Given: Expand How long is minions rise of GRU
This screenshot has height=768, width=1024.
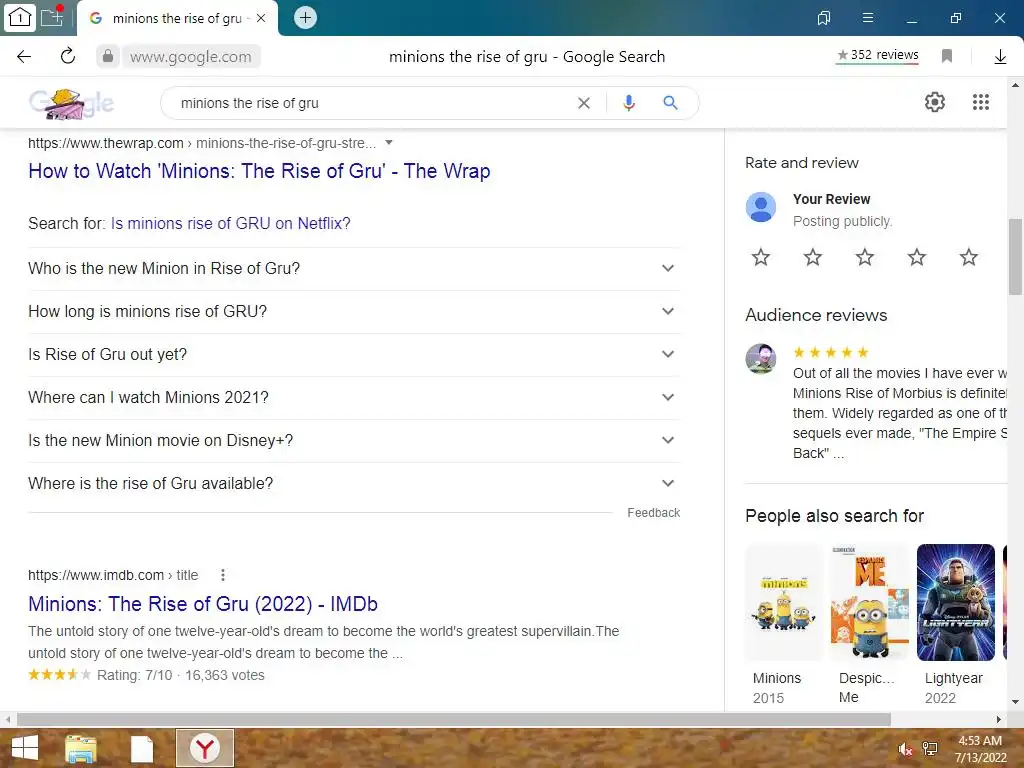Looking at the screenshot, I should tap(354, 312).
